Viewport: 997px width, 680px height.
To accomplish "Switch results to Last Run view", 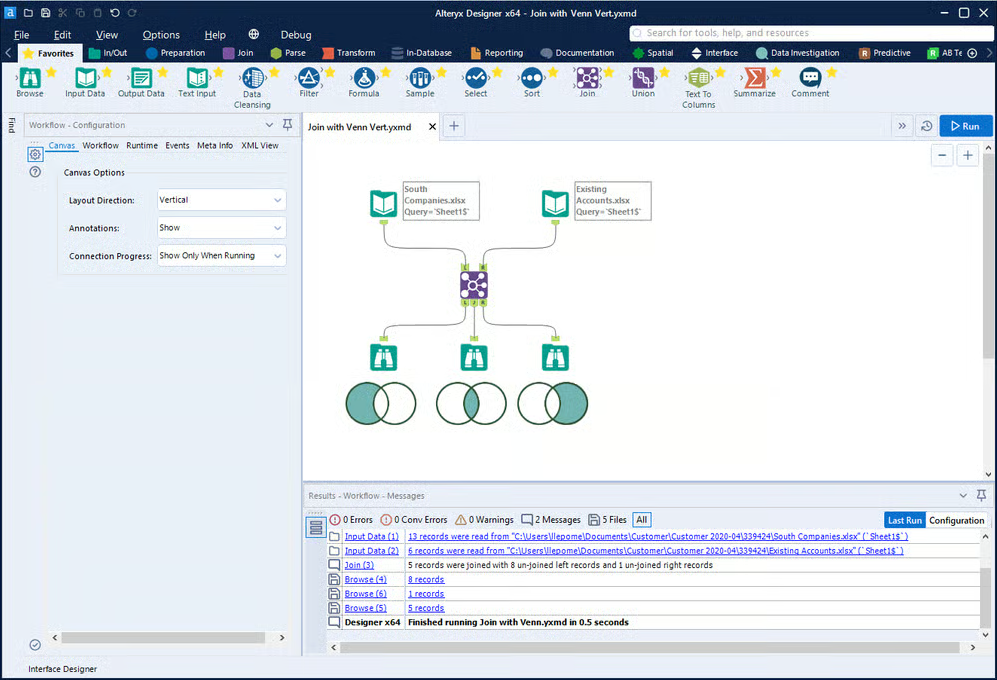I will click(x=905, y=520).
